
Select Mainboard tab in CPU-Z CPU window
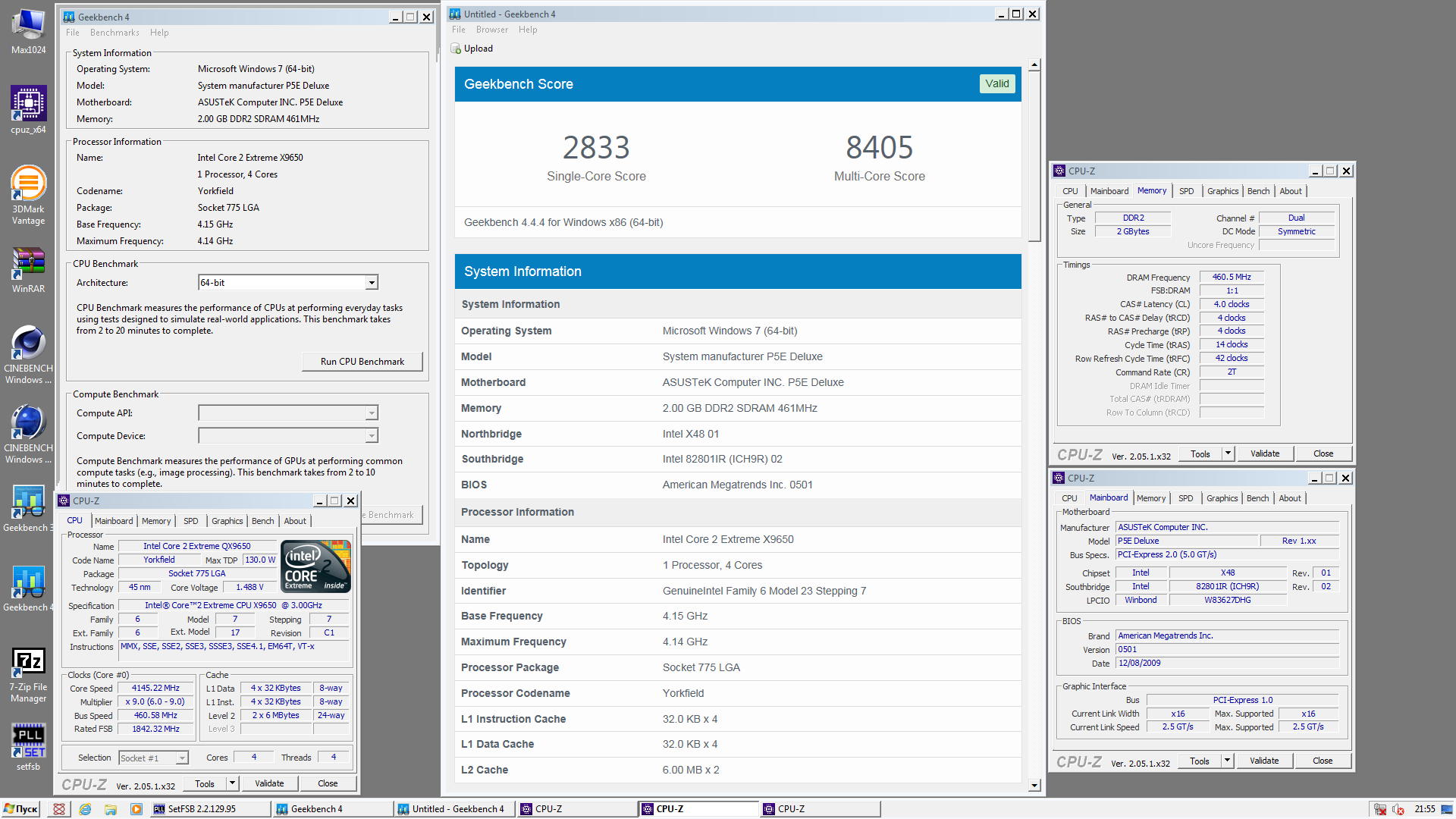click(x=114, y=521)
